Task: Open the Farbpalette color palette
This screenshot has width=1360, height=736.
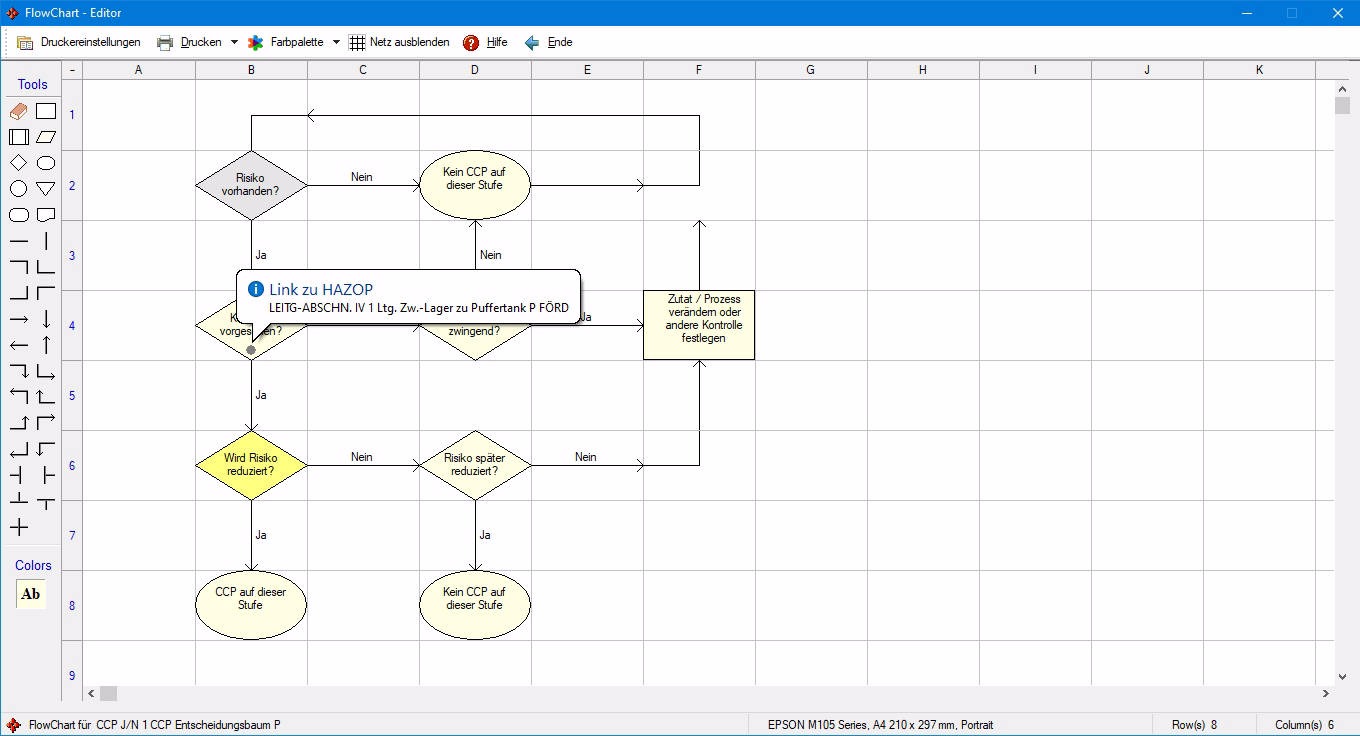Action: tap(285, 43)
